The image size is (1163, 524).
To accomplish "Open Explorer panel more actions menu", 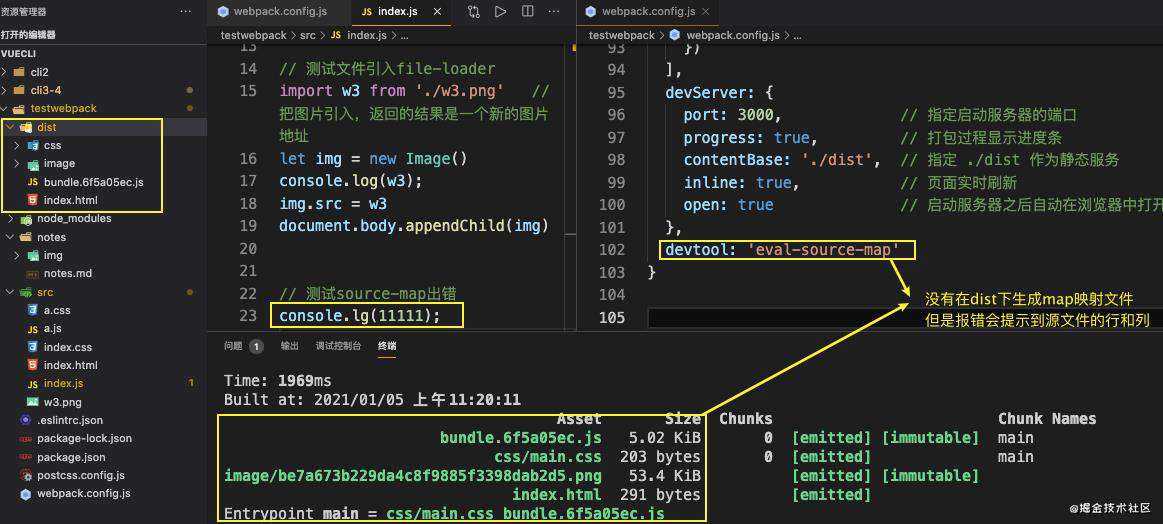I will [x=185, y=12].
